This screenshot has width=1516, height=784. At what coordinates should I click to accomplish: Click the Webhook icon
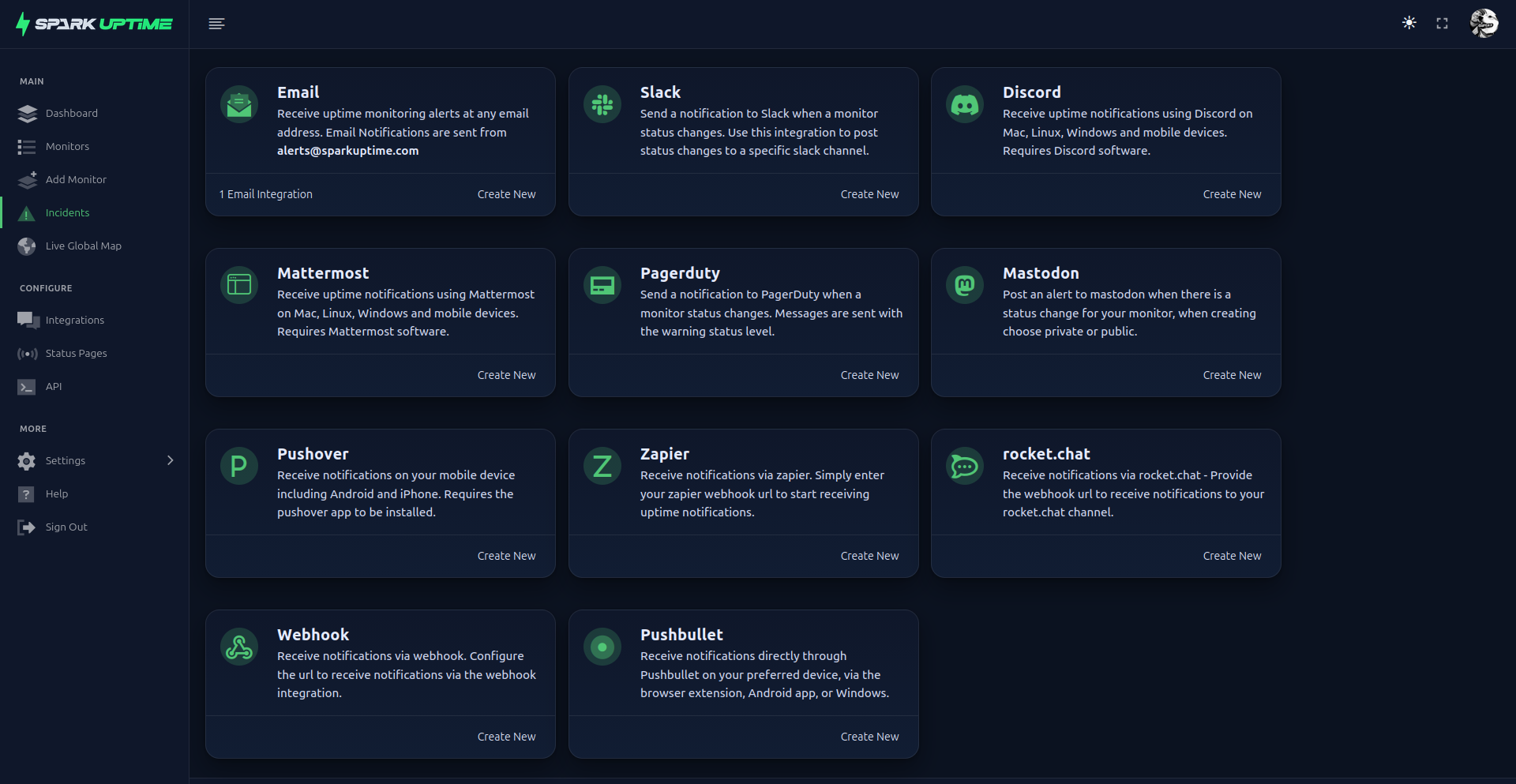[239, 647]
